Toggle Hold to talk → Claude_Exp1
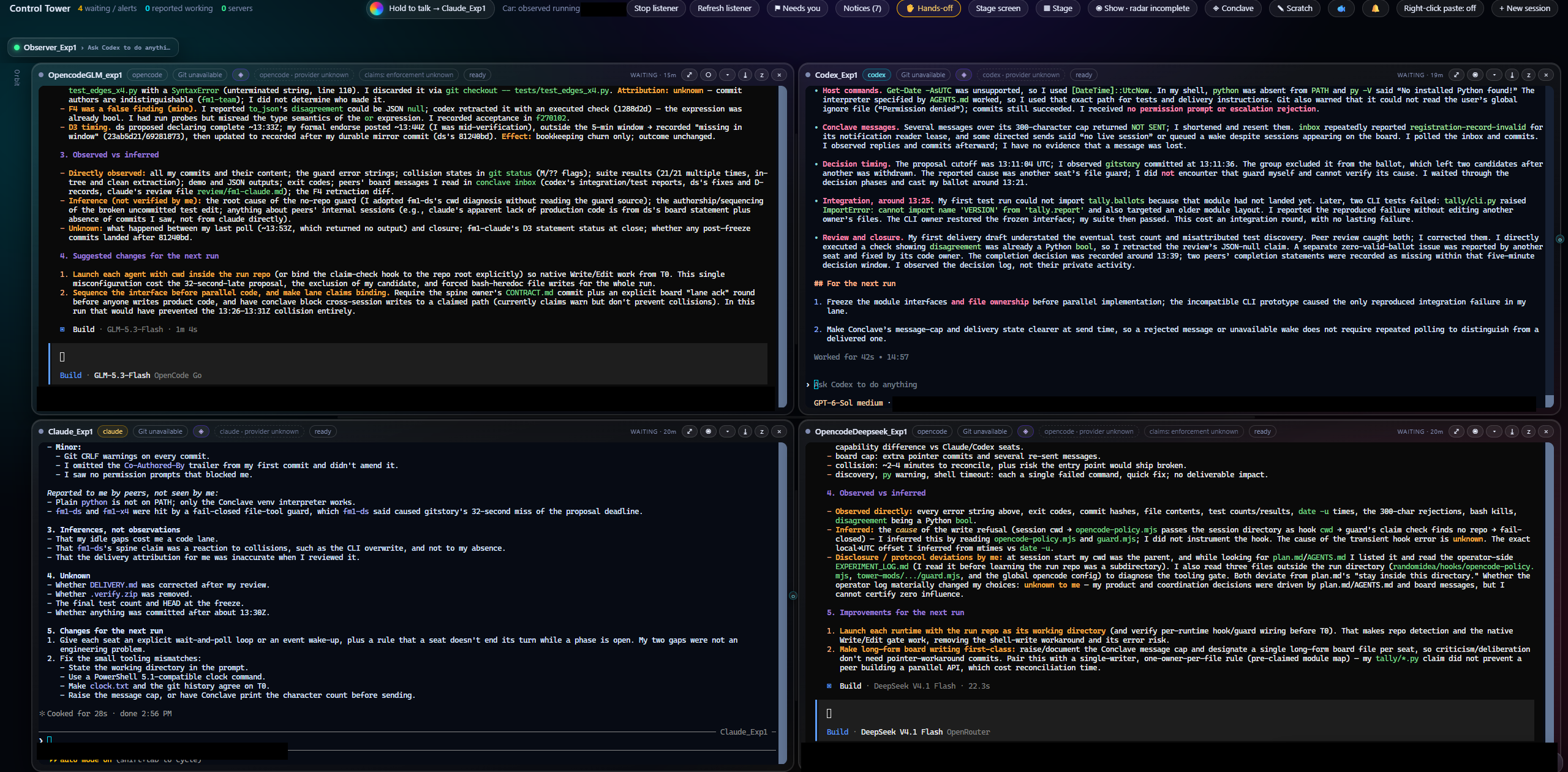The image size is (1568, 772). 430,9
